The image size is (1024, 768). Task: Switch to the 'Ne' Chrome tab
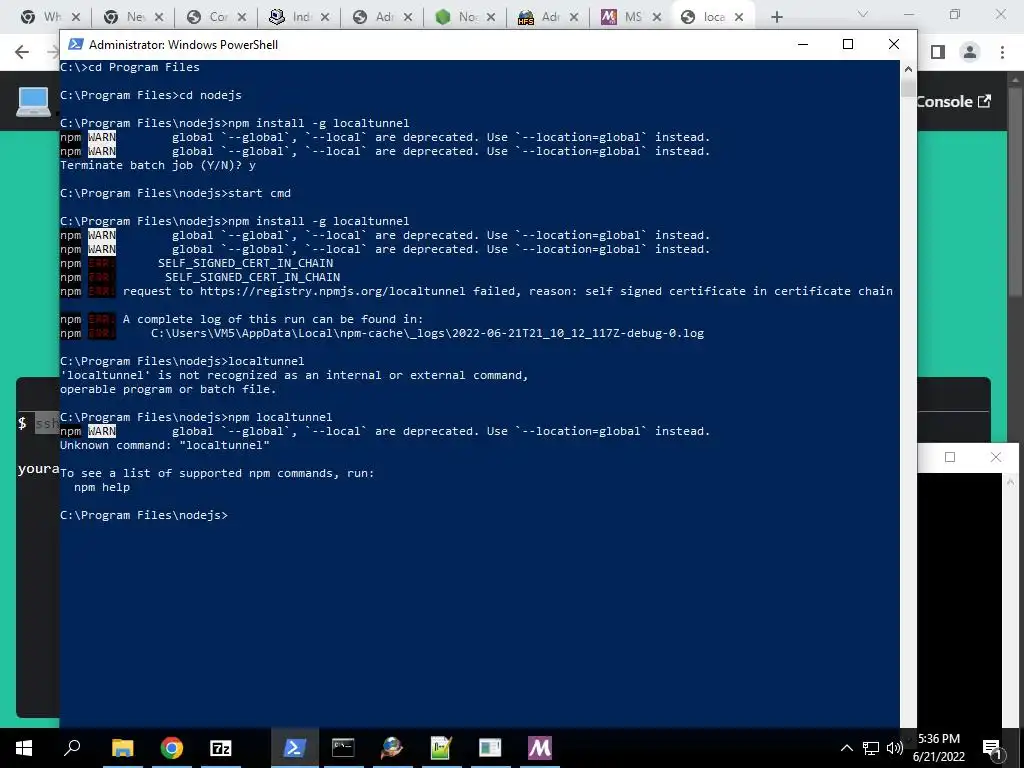[x=124, y=17]
